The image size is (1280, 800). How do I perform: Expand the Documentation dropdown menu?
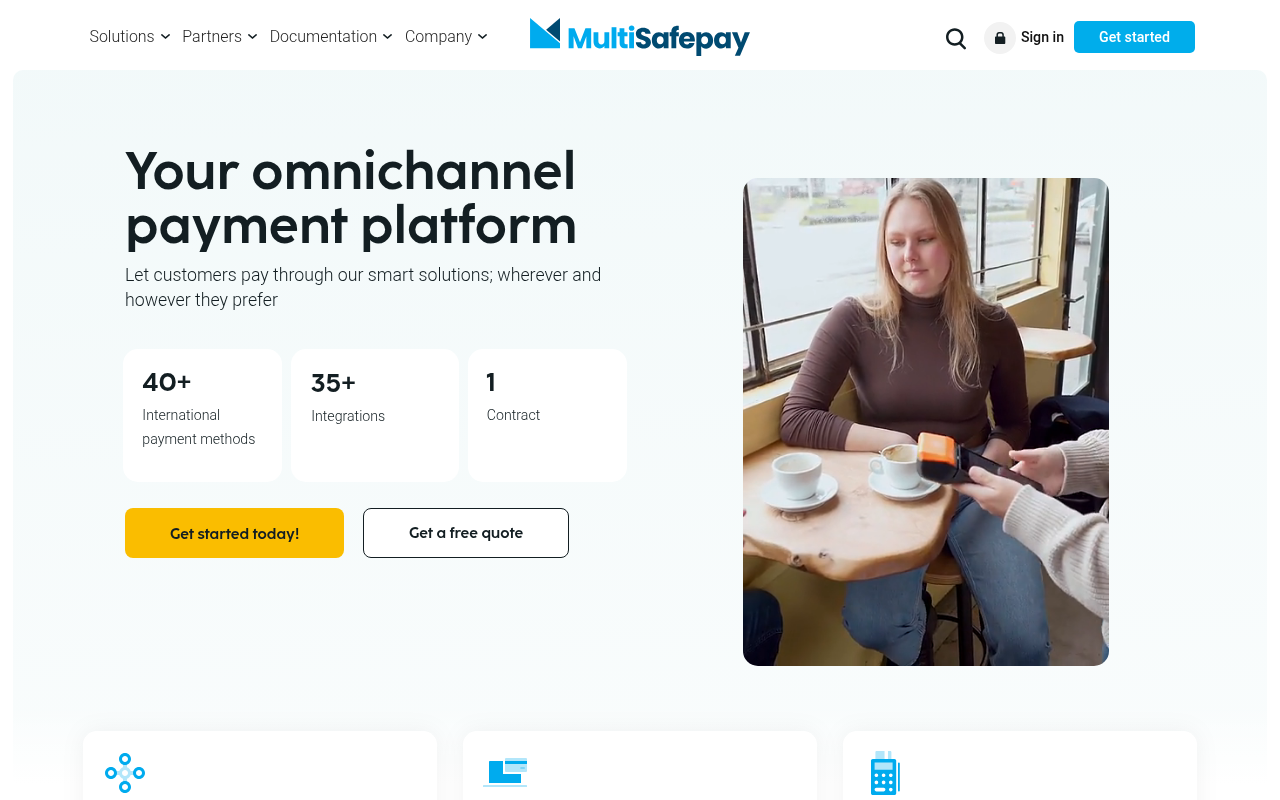[331, 37]
